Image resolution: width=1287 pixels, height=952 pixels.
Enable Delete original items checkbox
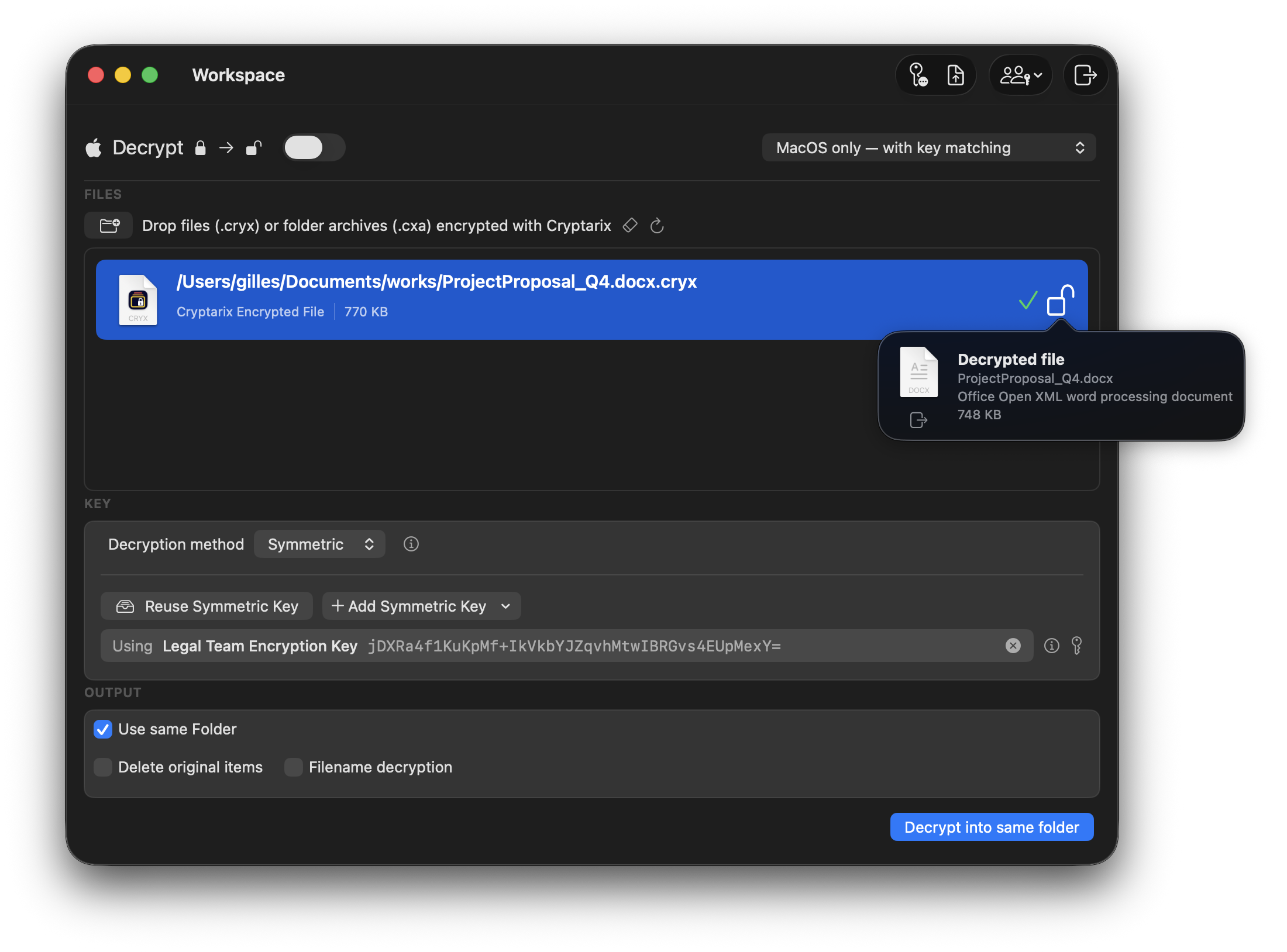click(x=103, y=767)
